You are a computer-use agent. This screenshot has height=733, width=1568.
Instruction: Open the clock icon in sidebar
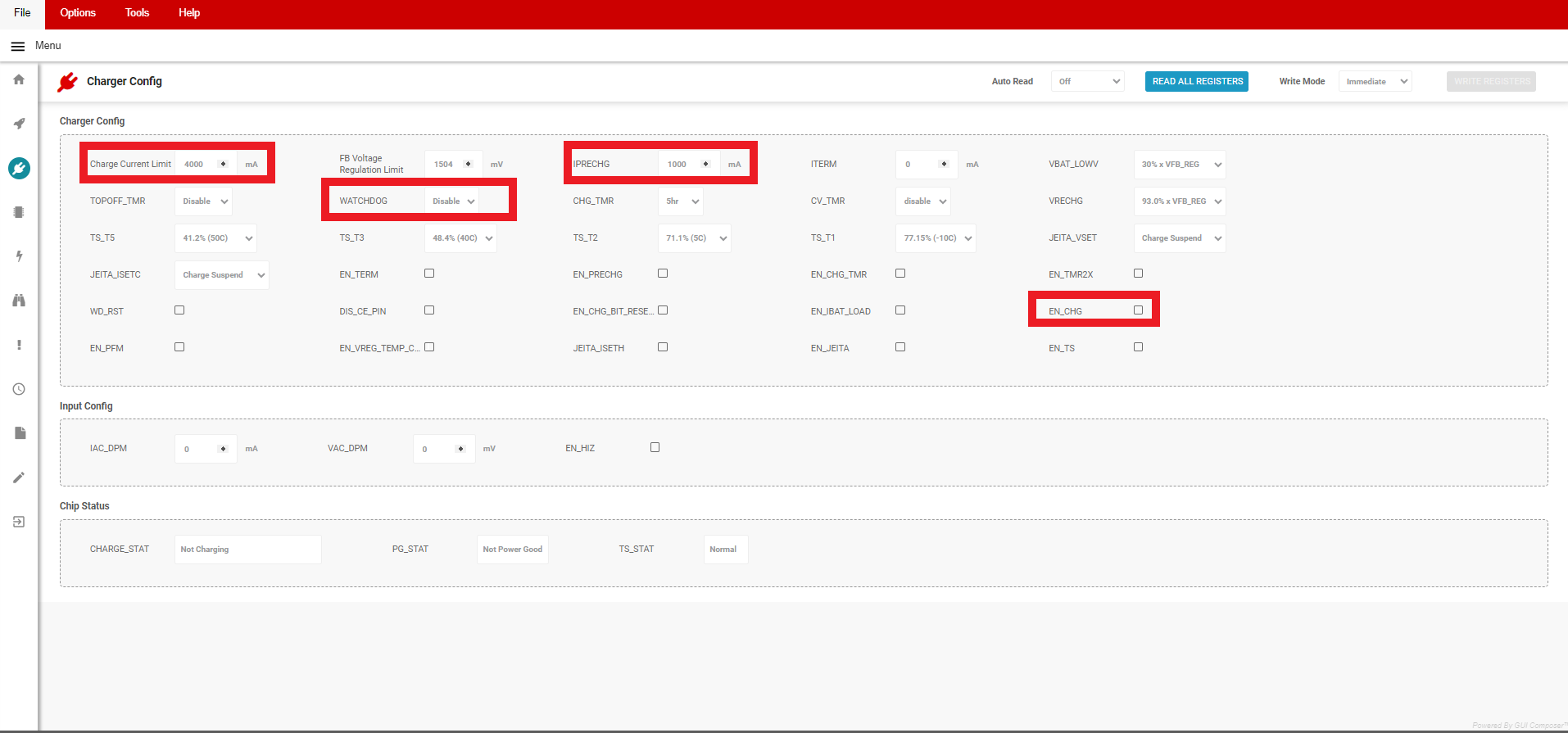[x=19, y=389]
